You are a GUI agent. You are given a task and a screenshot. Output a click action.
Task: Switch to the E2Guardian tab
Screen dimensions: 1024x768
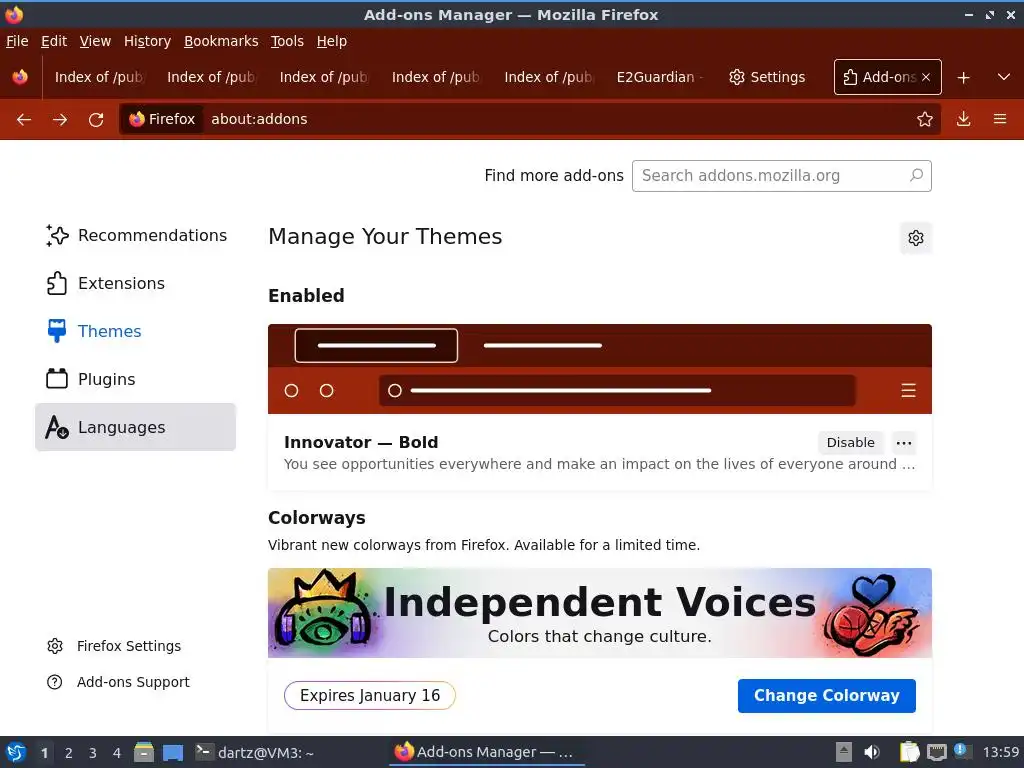coord(660,77)
